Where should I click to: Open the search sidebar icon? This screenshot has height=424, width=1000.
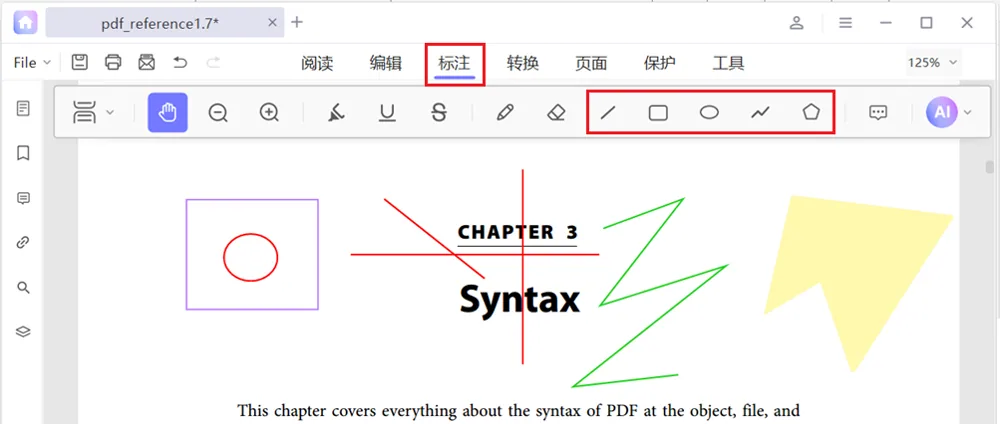[x=24, y=288]
